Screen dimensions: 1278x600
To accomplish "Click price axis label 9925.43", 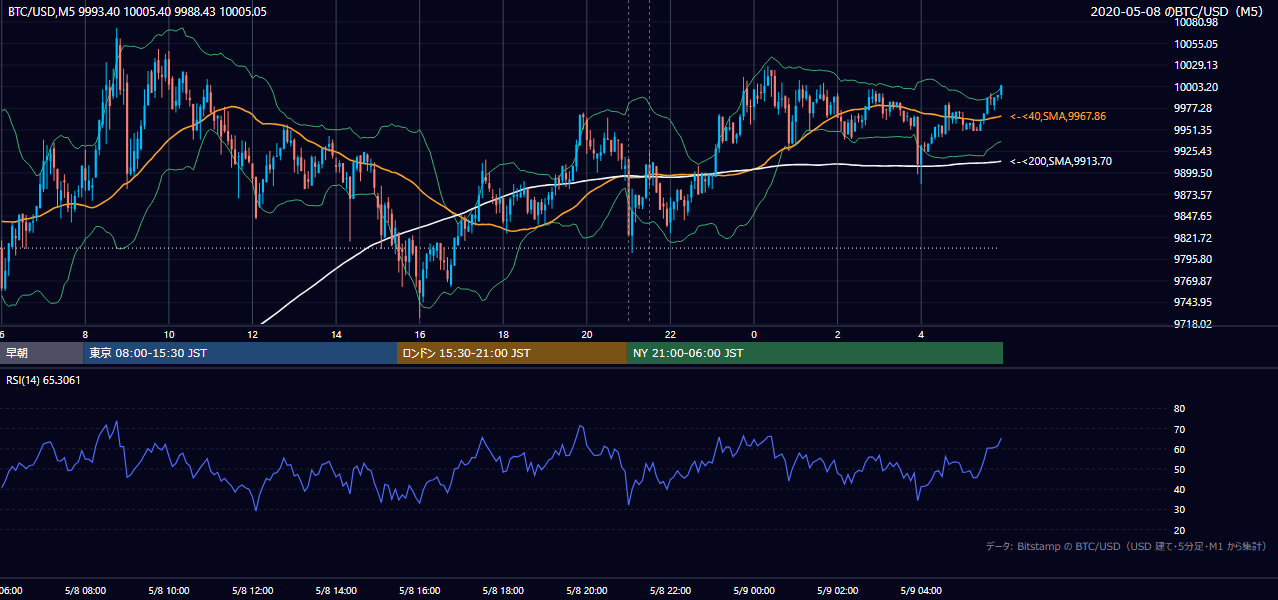I will 1193,151.
